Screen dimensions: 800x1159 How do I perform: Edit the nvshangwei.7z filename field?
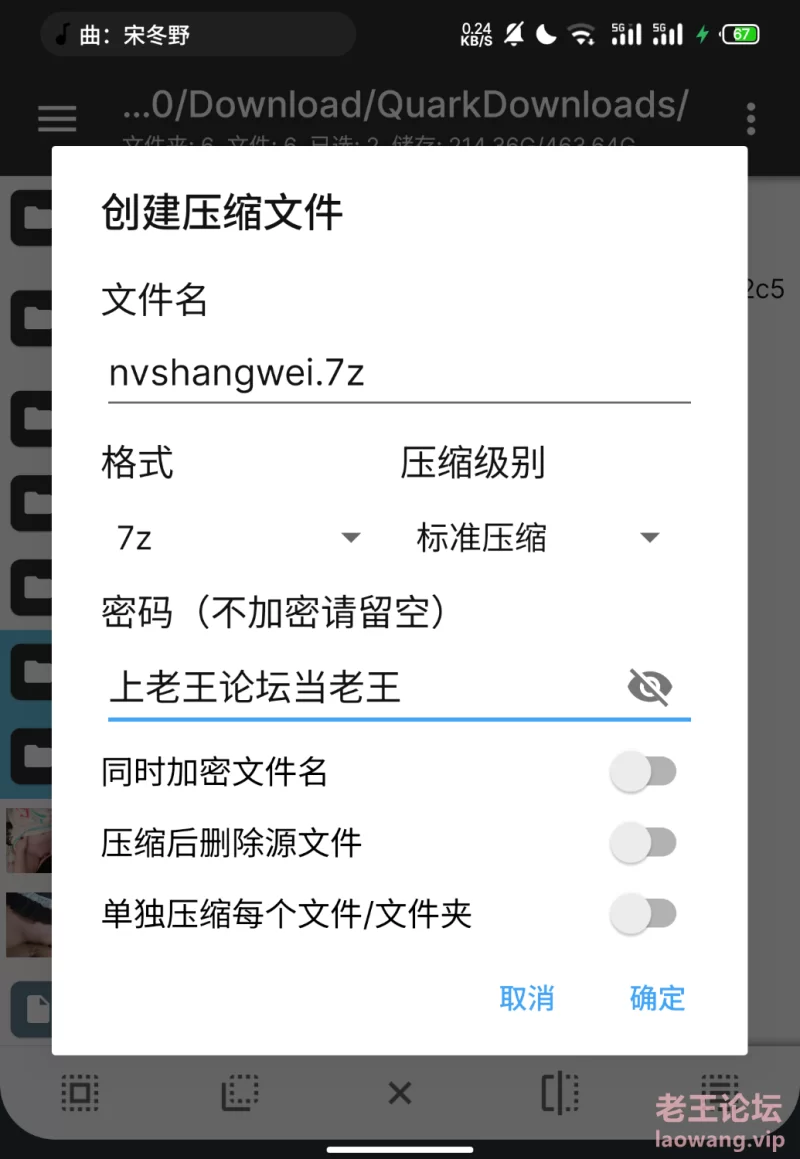(399, 373)
